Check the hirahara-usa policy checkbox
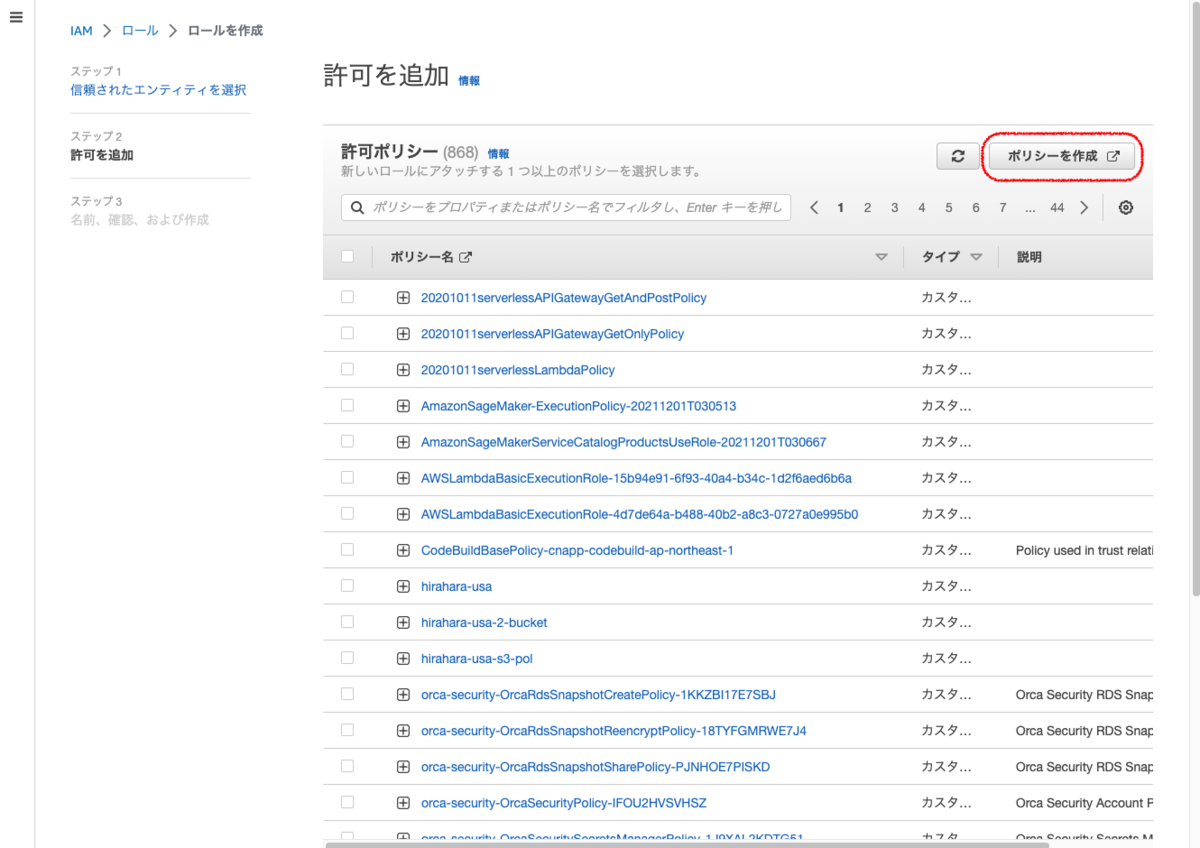This screenshot has width=1200, height=848. [x=347, y=585]
